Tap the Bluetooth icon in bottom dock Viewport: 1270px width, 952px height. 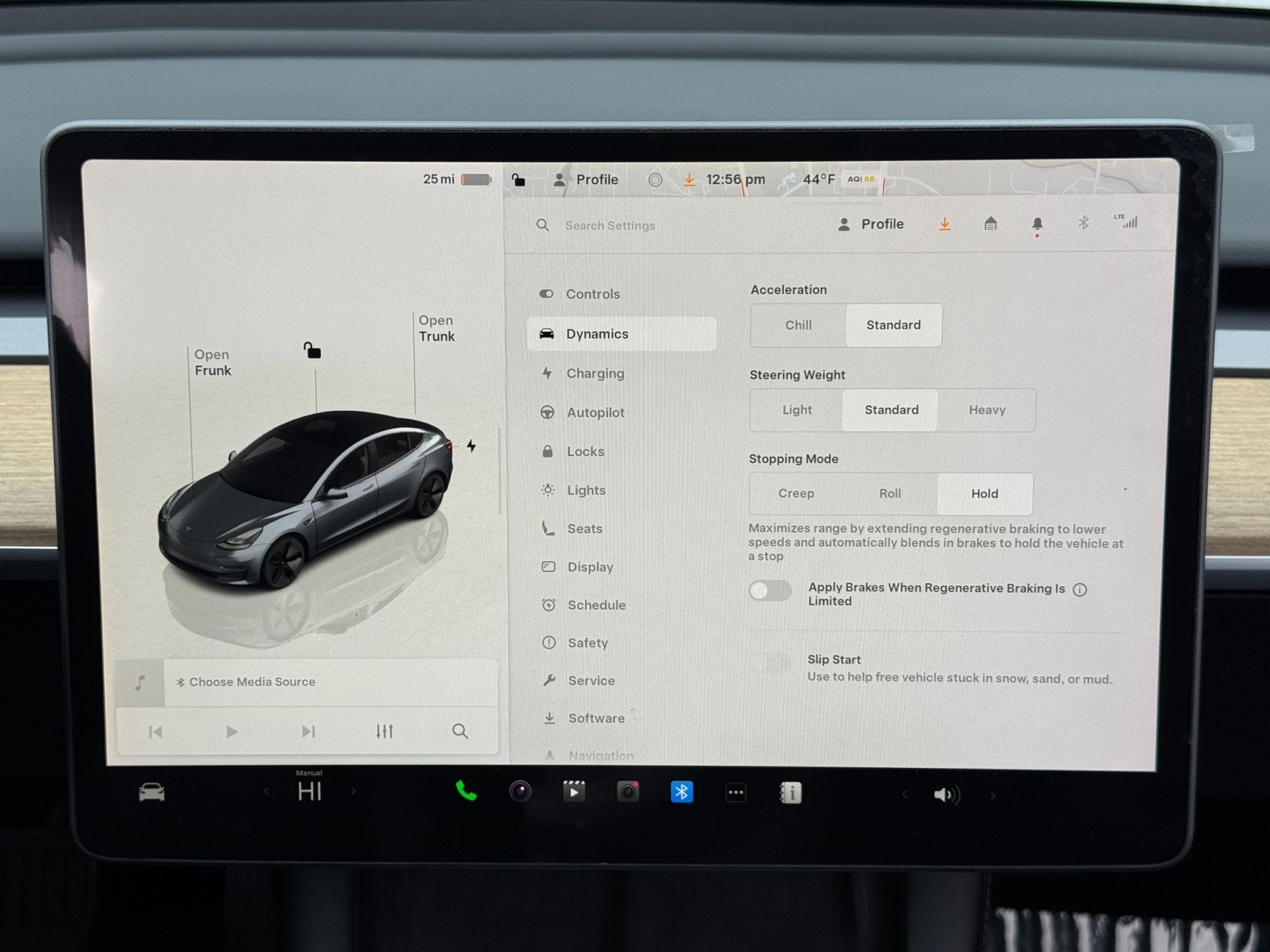[681, 792]
